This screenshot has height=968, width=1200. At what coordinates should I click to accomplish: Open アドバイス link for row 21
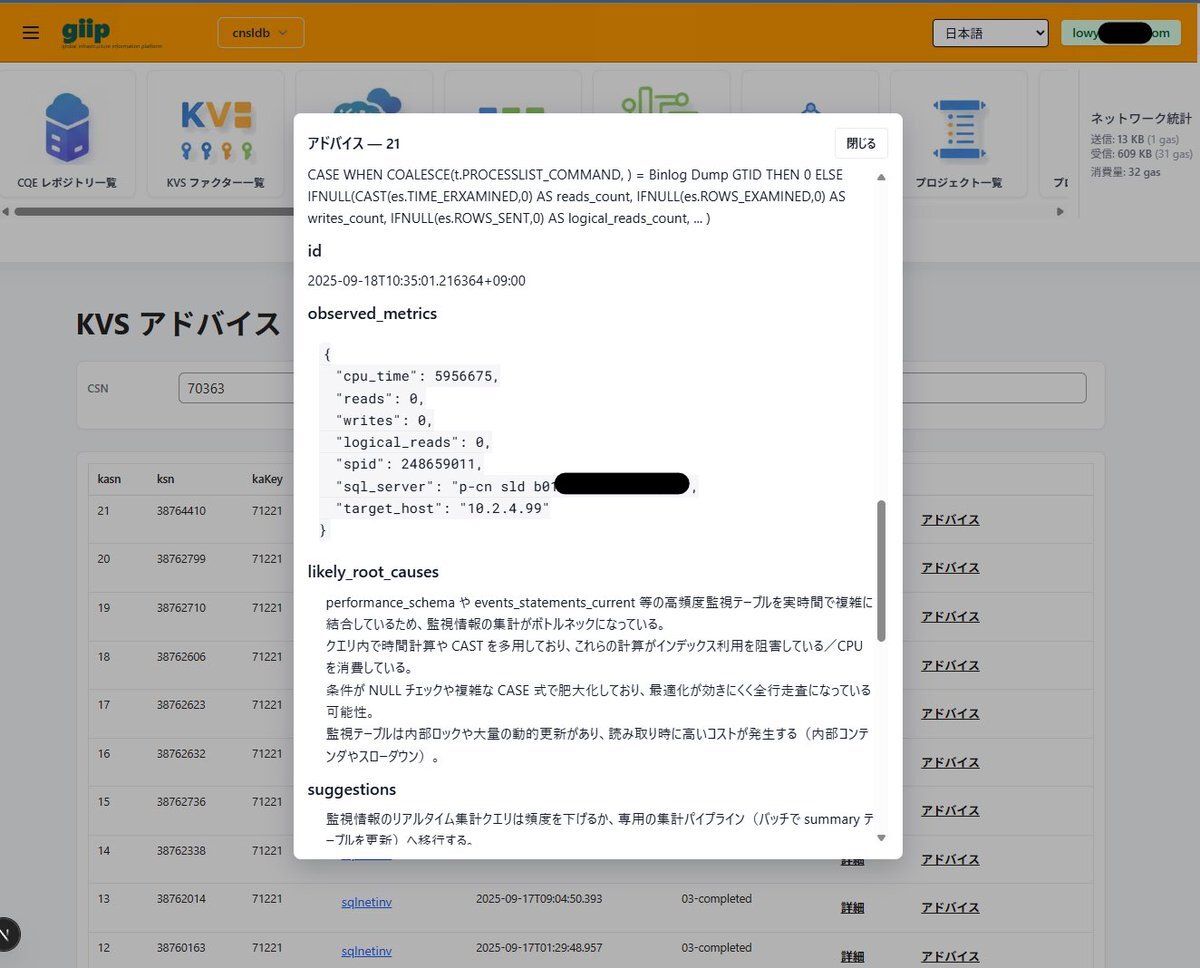tap(949, 519)
